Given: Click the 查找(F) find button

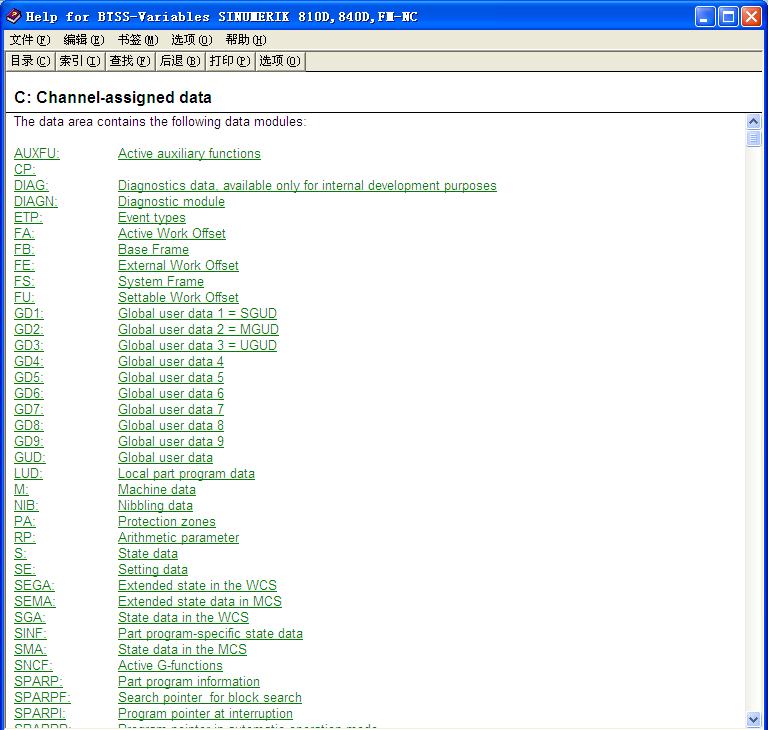Looking at the screenshot, I should coord(130,61).
